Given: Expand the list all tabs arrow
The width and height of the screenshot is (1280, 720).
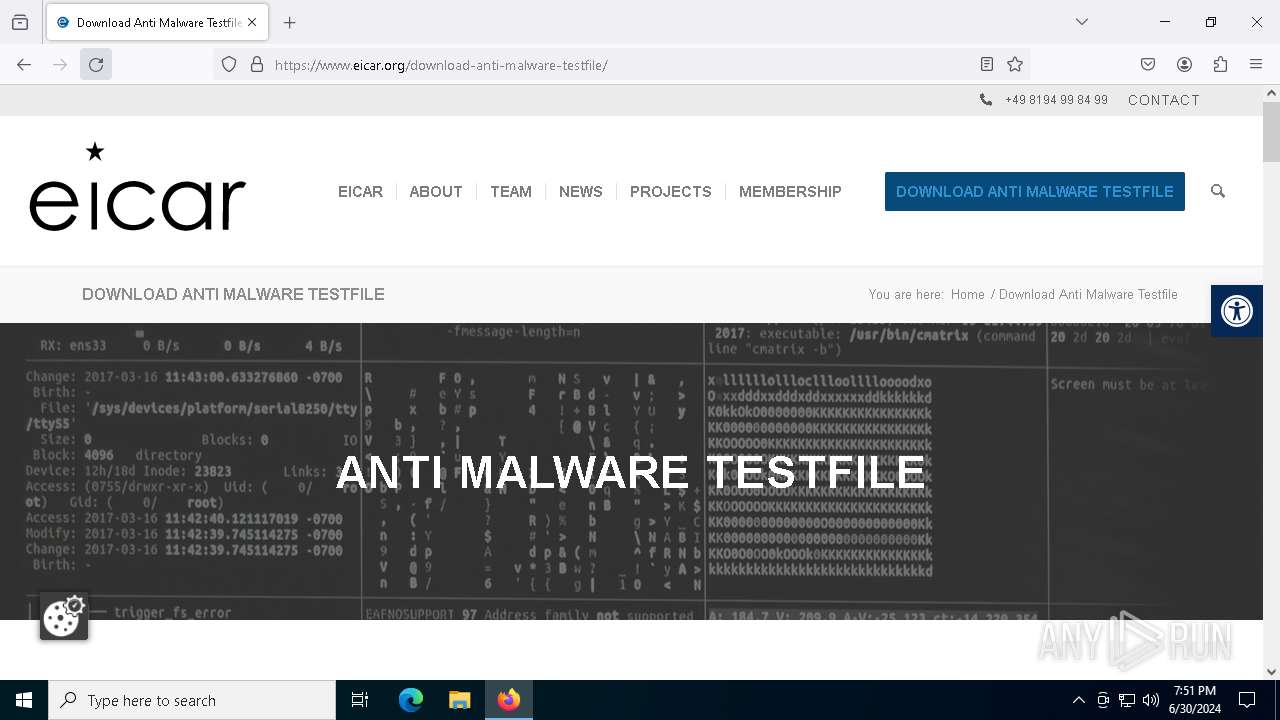Looking at the screenshot, I should coord(1082,22).
